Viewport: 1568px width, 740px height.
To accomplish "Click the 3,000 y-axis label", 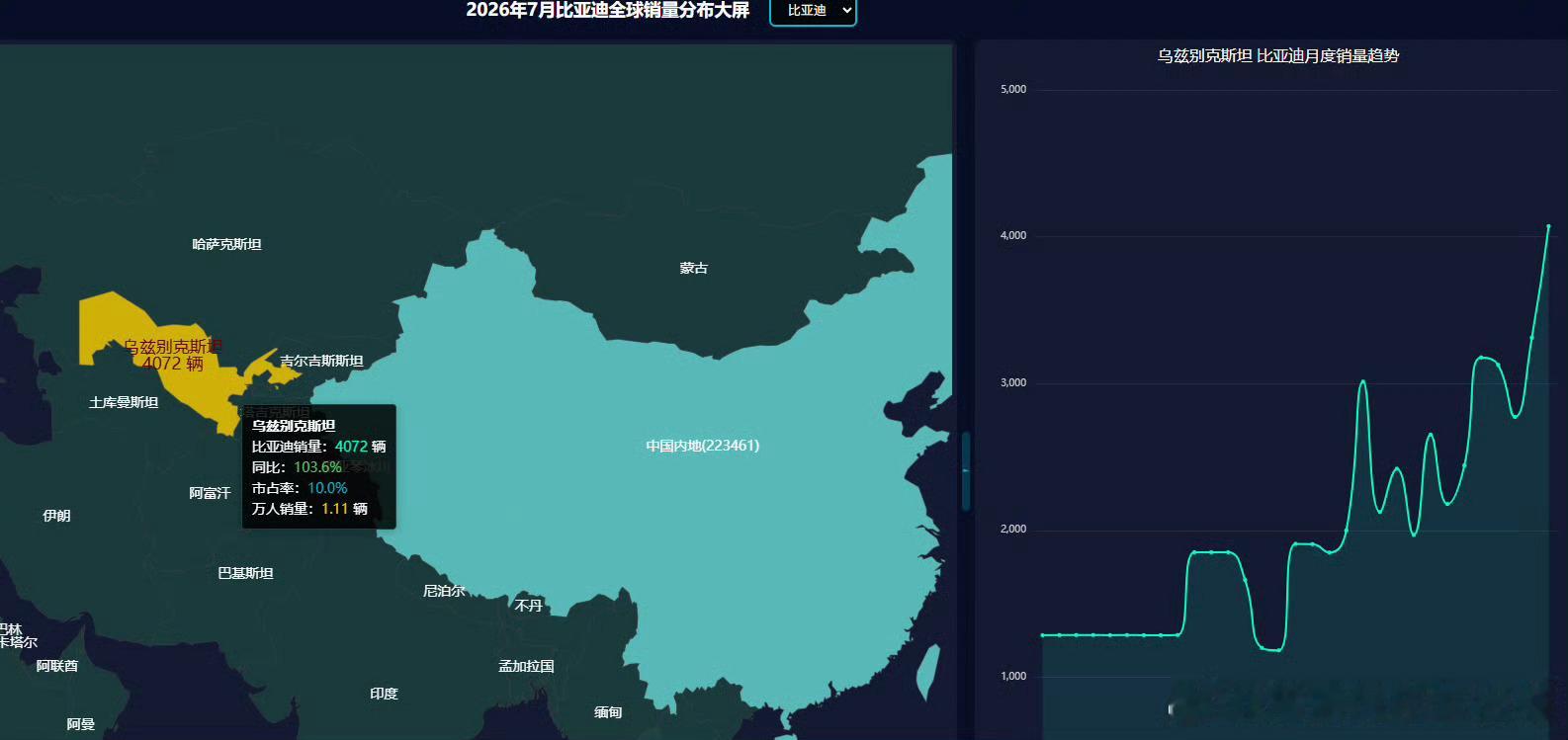I will (1013, 382).
